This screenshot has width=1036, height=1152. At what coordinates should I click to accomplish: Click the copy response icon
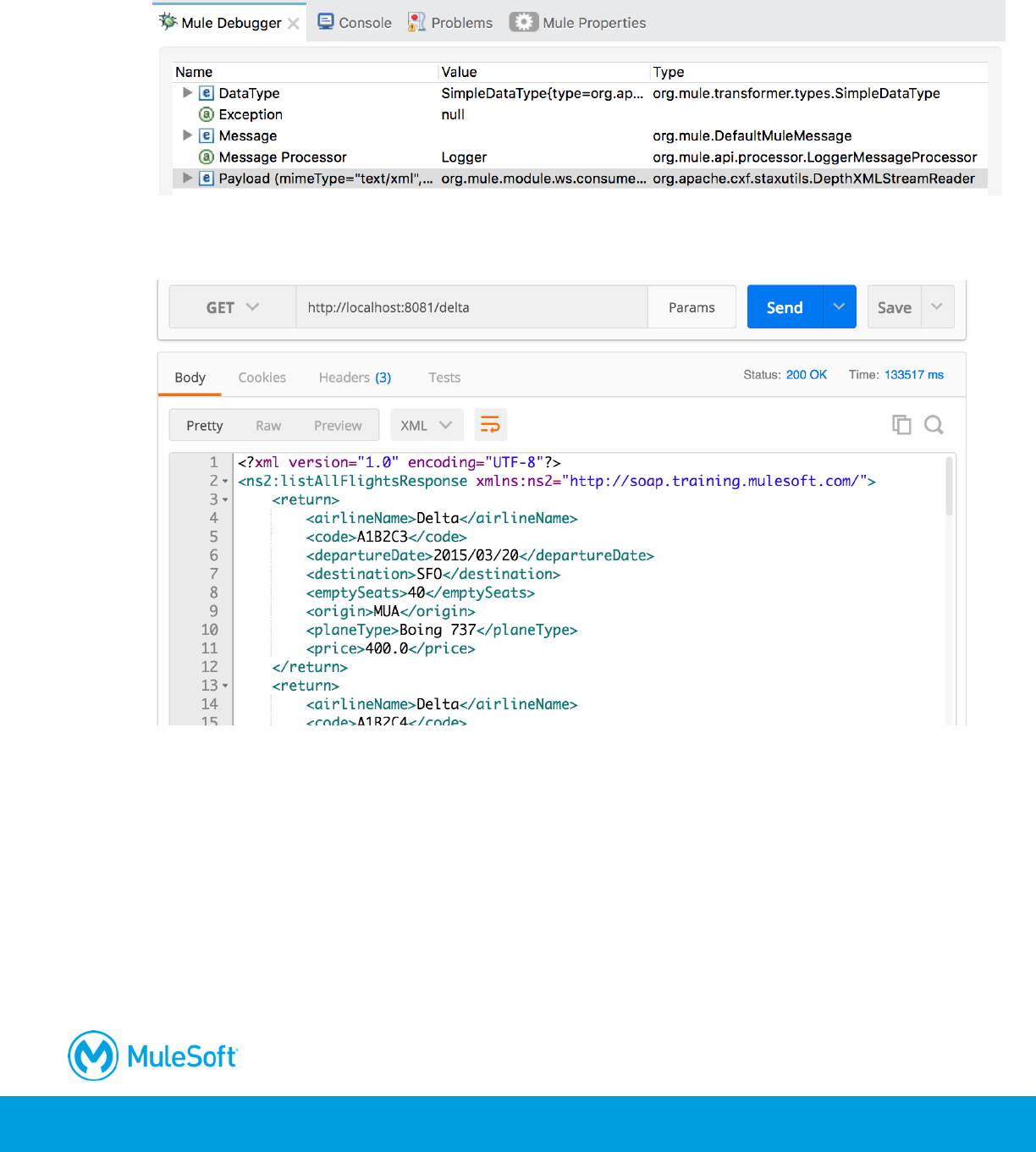901,425
